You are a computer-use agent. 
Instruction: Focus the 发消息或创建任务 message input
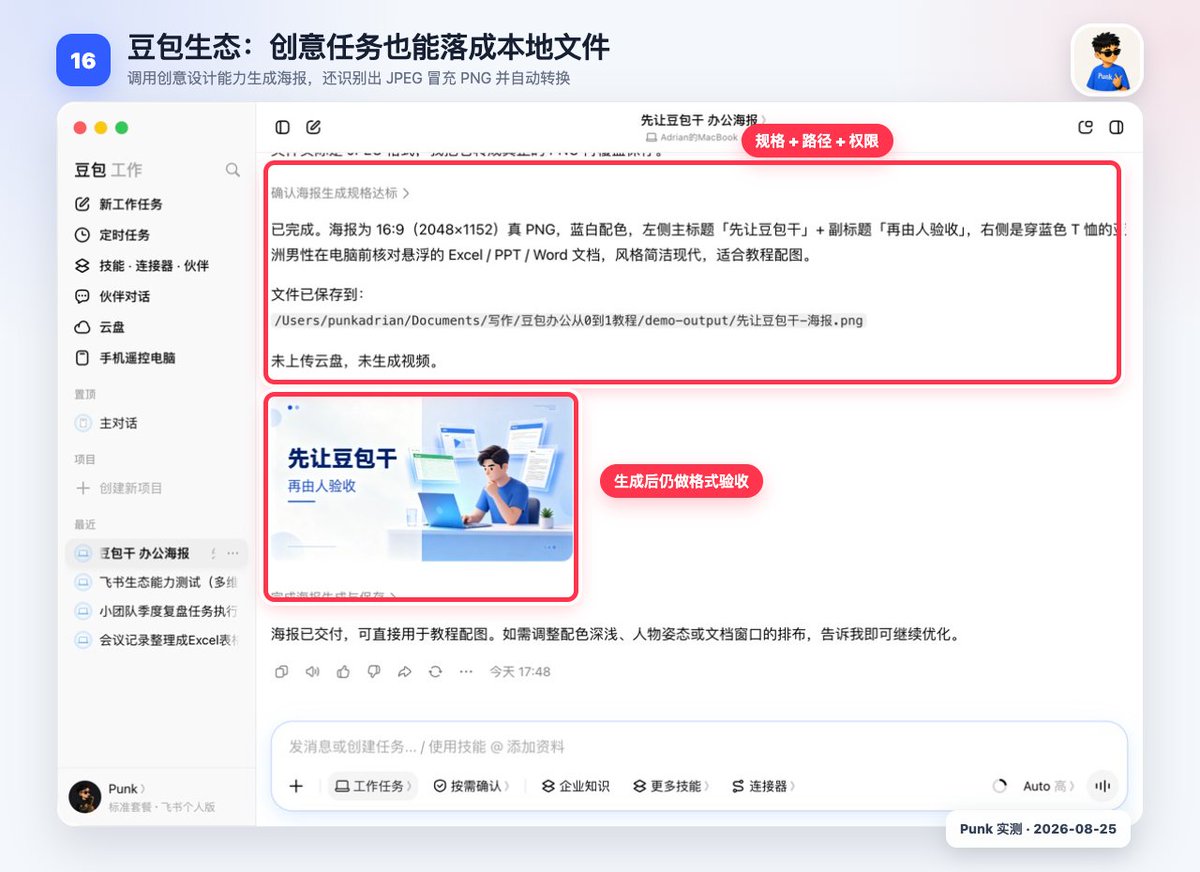click(698, 747)
